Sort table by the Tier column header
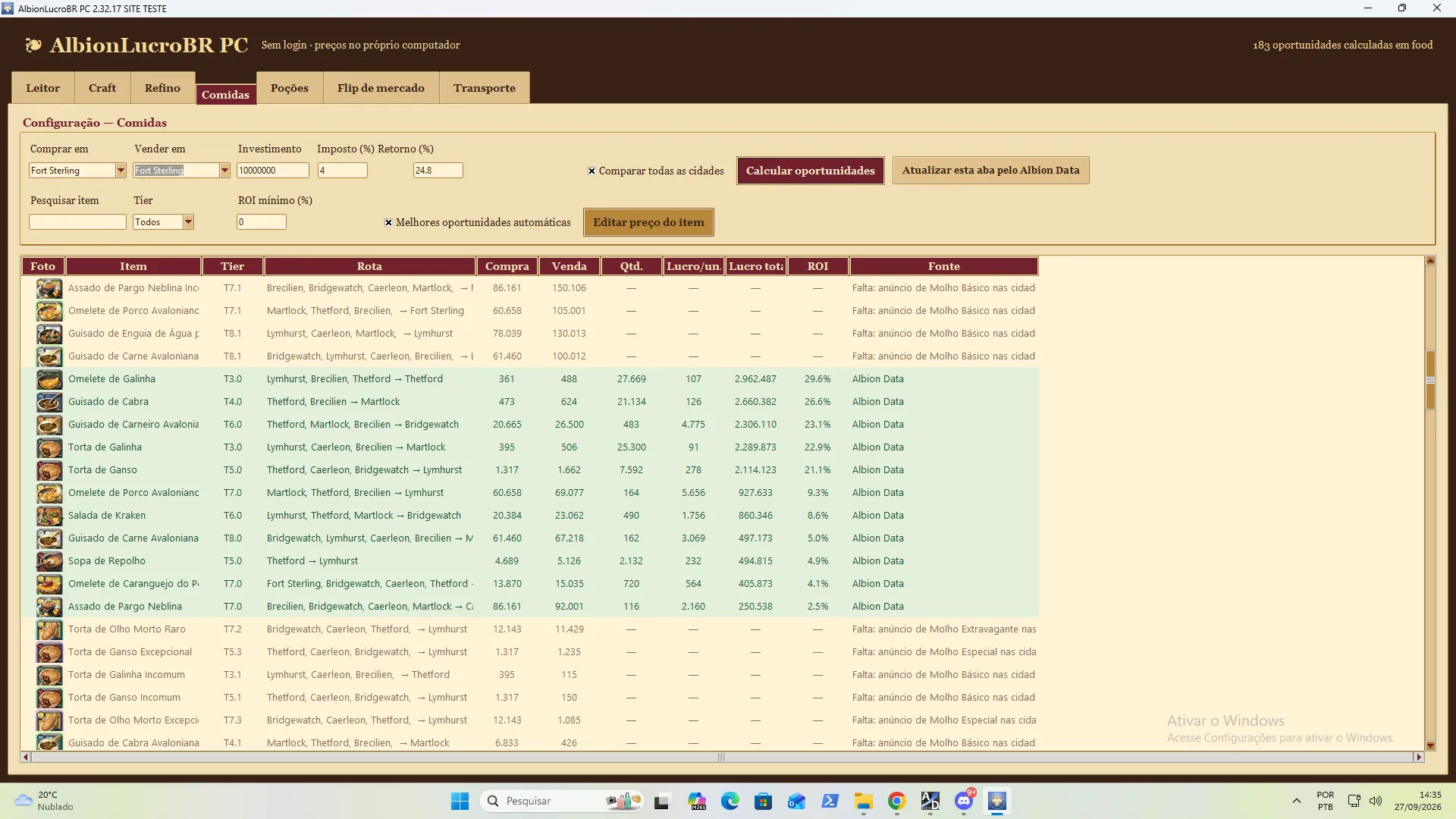This screenshot has height=819, width=1456. point(233,266)
